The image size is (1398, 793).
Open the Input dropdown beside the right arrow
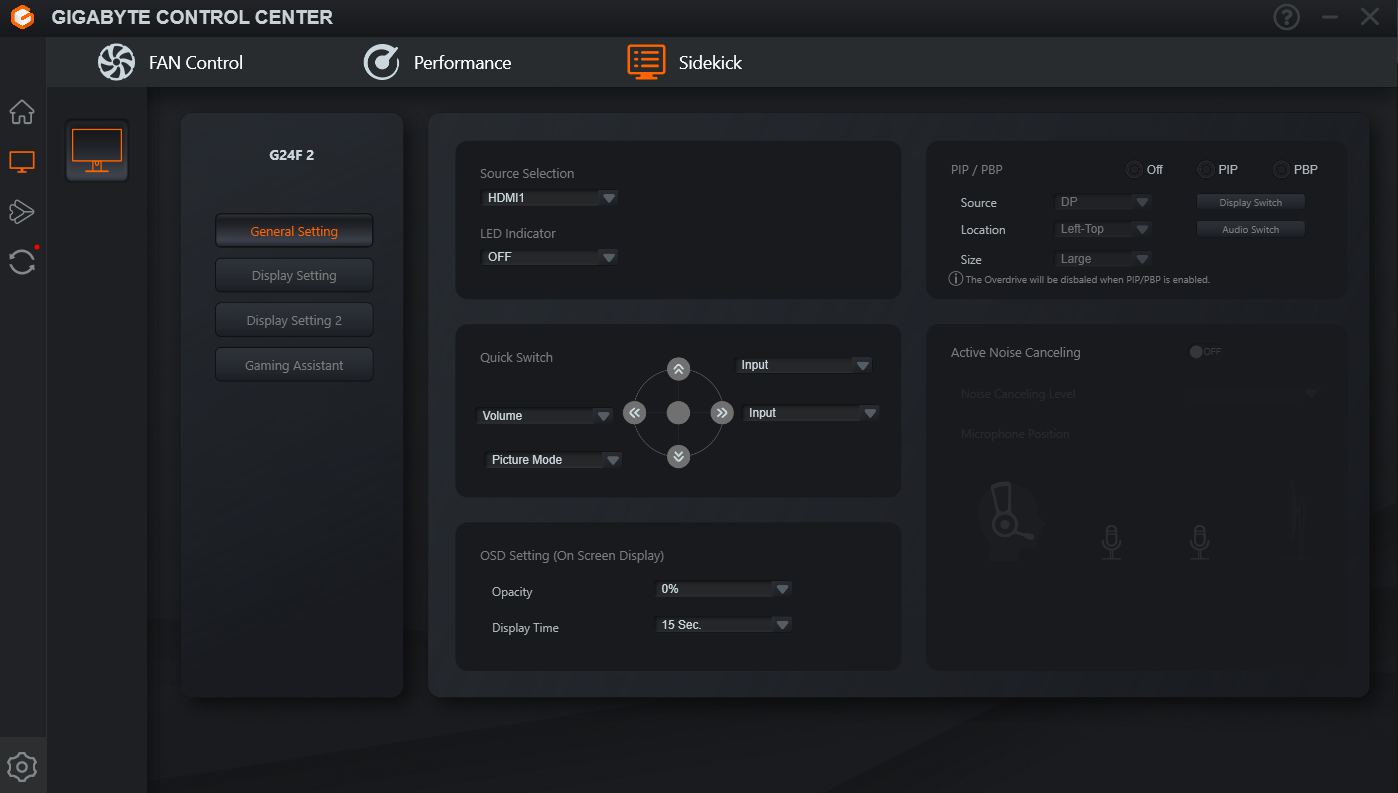(811, 413)
